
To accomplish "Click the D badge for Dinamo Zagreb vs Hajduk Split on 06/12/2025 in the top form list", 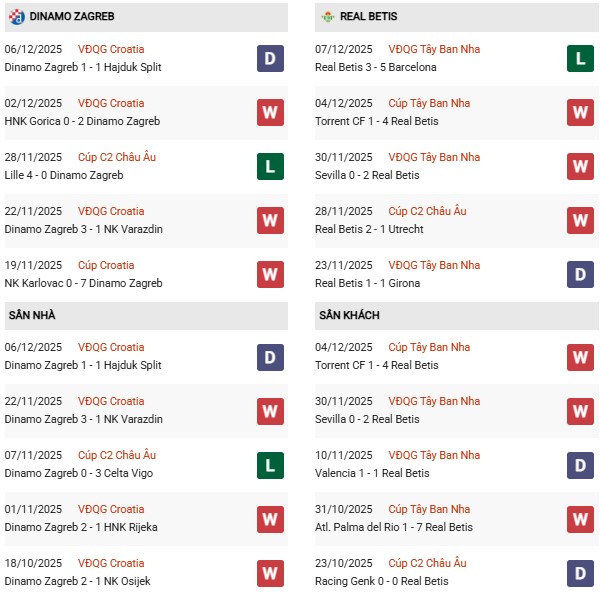I will (x=269, y=58).
